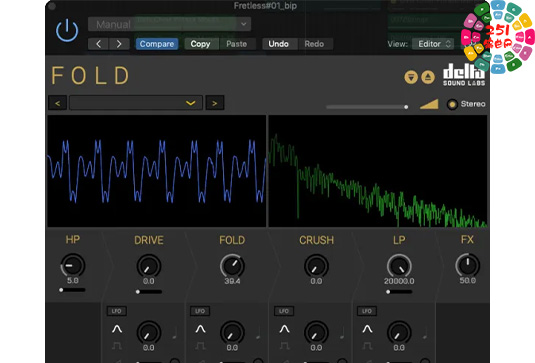Screen dimensions: 535x363
Task: Go to previous preset with left arrow
Action: [98, 44]
